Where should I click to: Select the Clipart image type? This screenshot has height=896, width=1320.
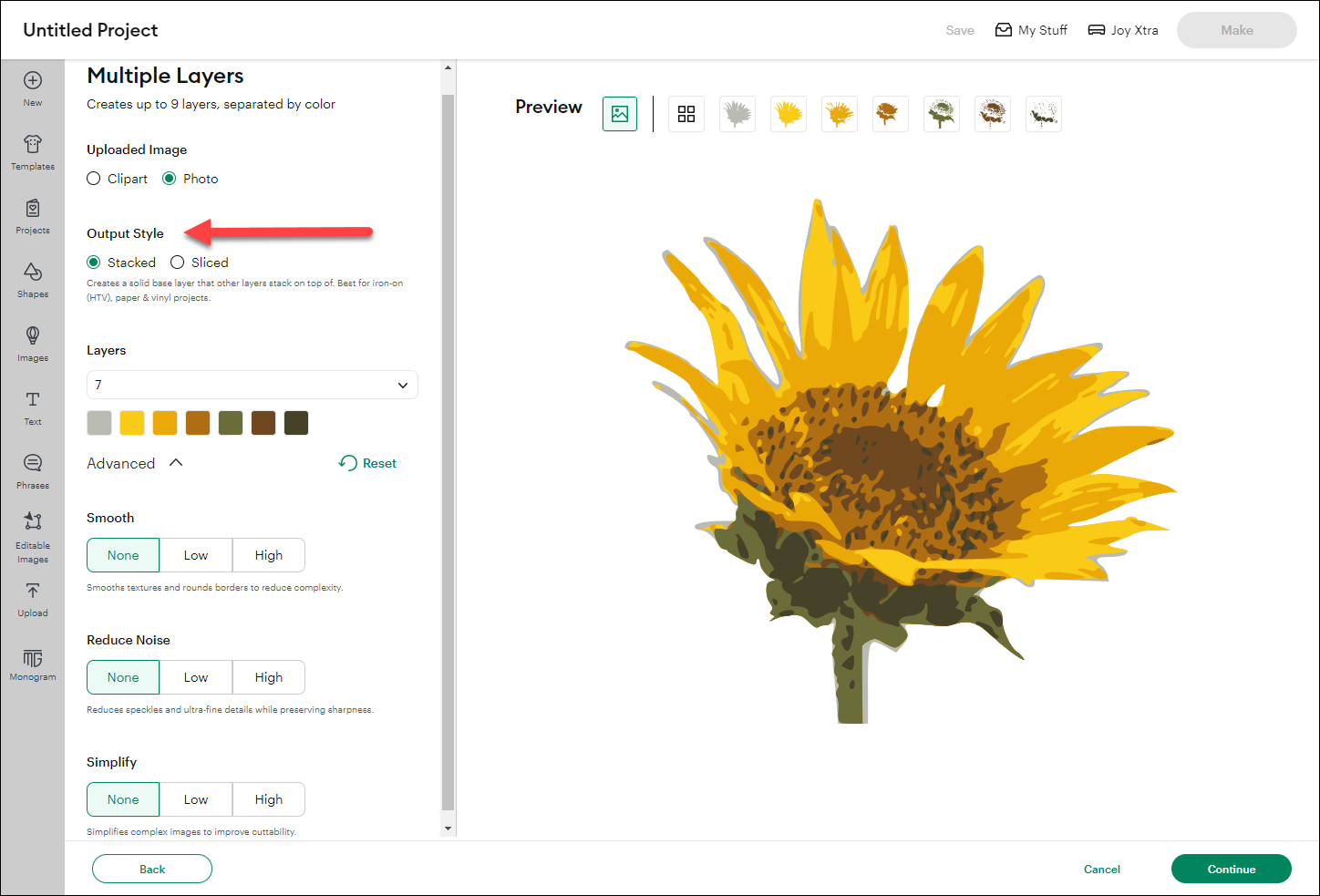tap(93, 179)
